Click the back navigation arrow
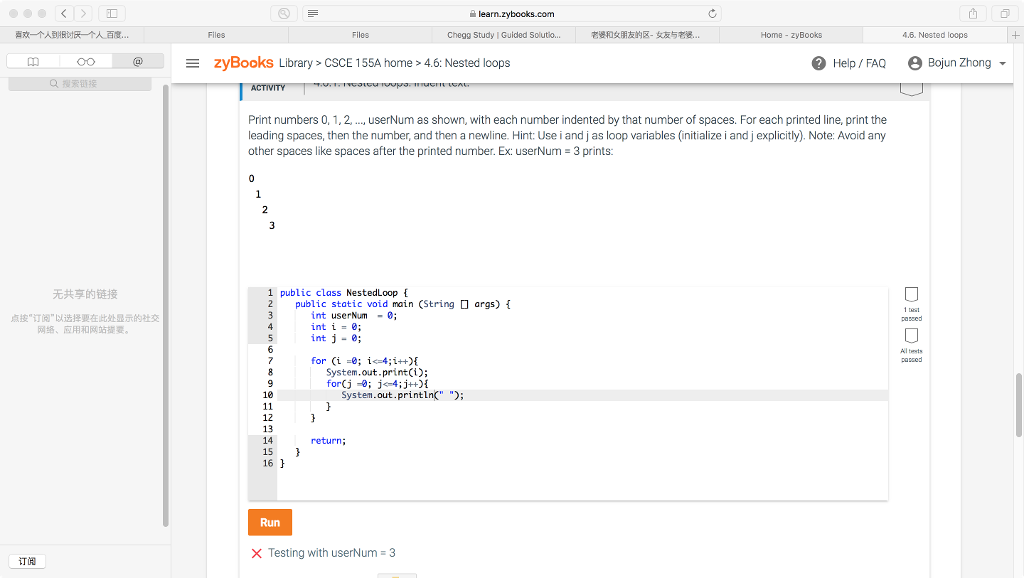 pyautogui.click(x=64, y=13)
